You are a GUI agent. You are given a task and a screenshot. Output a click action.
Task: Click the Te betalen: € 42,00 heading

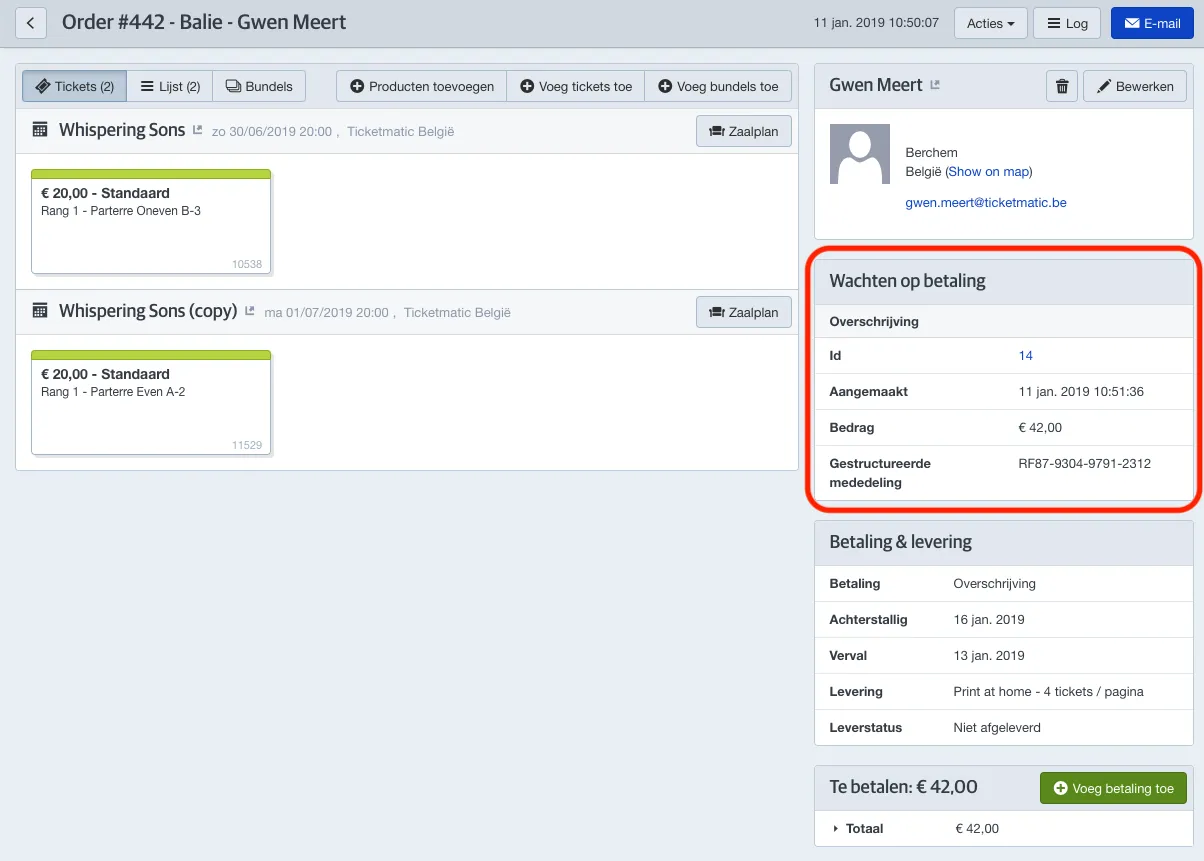(904, 787)
